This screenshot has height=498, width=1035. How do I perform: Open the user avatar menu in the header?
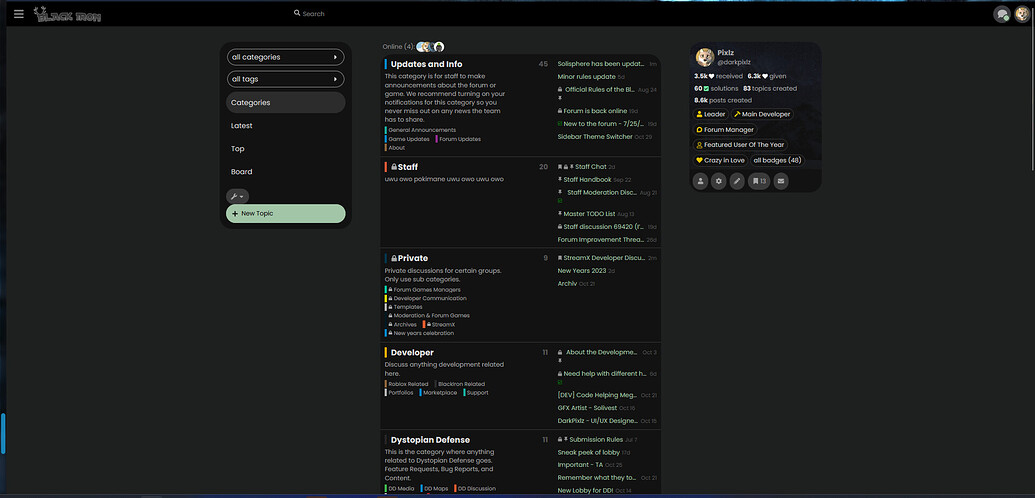pos(1020,14)
